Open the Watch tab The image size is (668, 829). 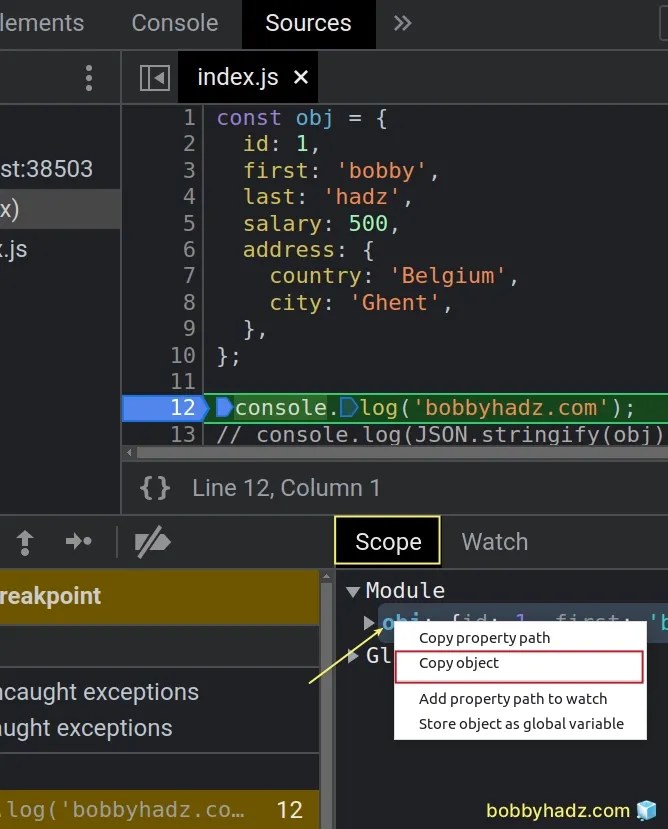pyautogui.click(x=494, y=541)
